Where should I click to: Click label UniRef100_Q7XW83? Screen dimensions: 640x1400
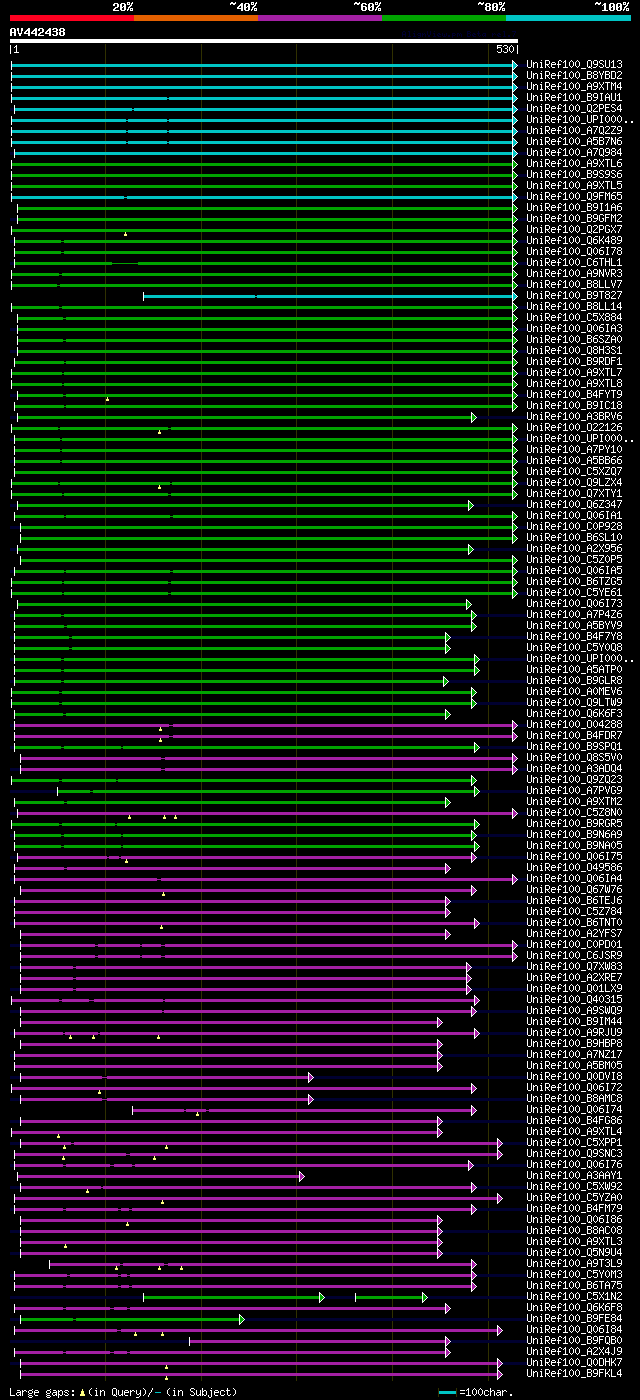pos(574,966)
